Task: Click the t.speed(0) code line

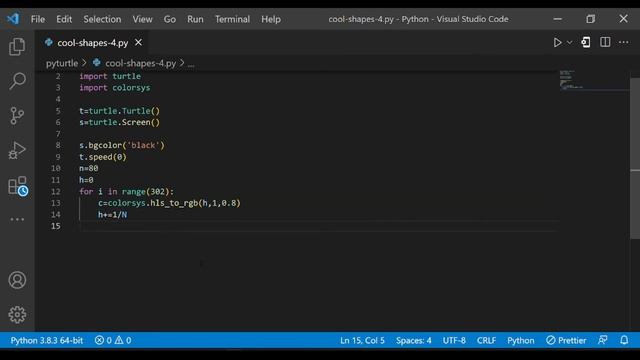Action: click(x=103, y=157)
